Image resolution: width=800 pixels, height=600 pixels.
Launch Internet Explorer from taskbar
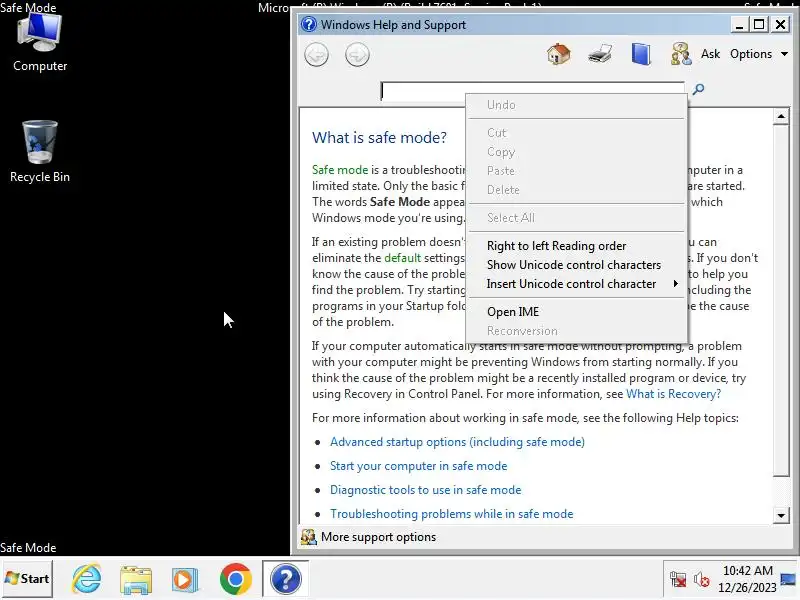87,579
